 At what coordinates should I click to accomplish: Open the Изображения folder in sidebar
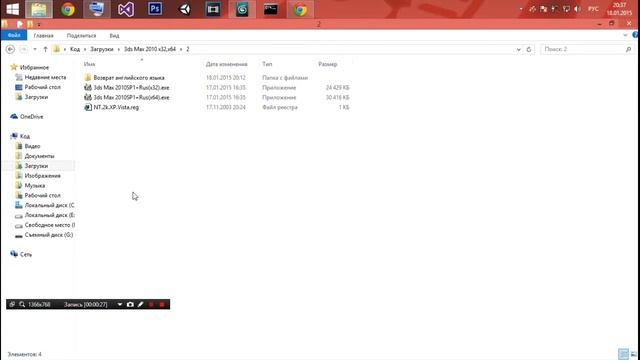point(42,176)
